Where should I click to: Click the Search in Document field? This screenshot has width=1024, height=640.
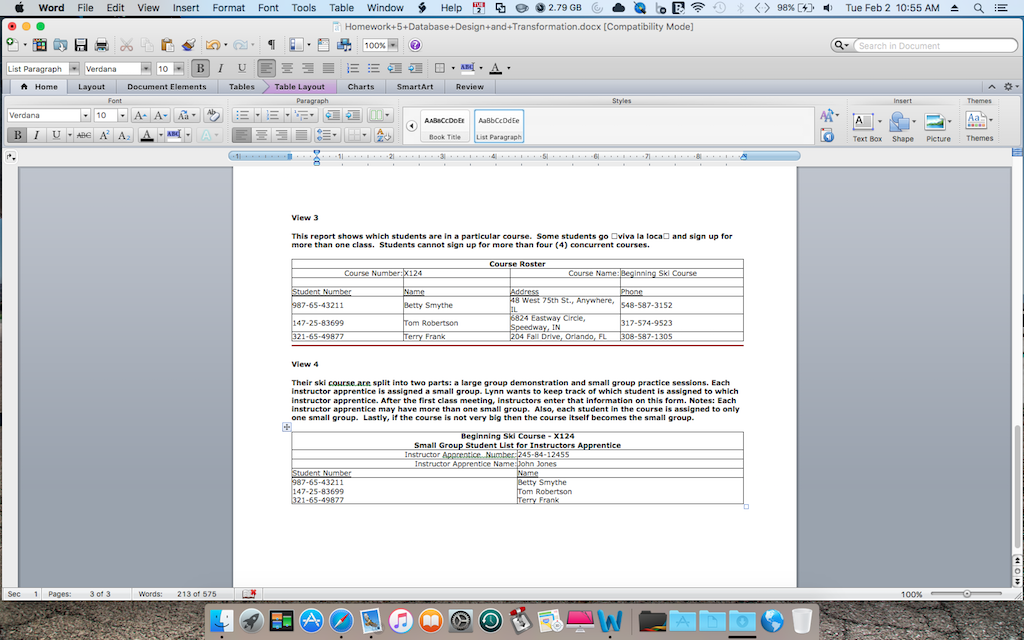point(934,45)
